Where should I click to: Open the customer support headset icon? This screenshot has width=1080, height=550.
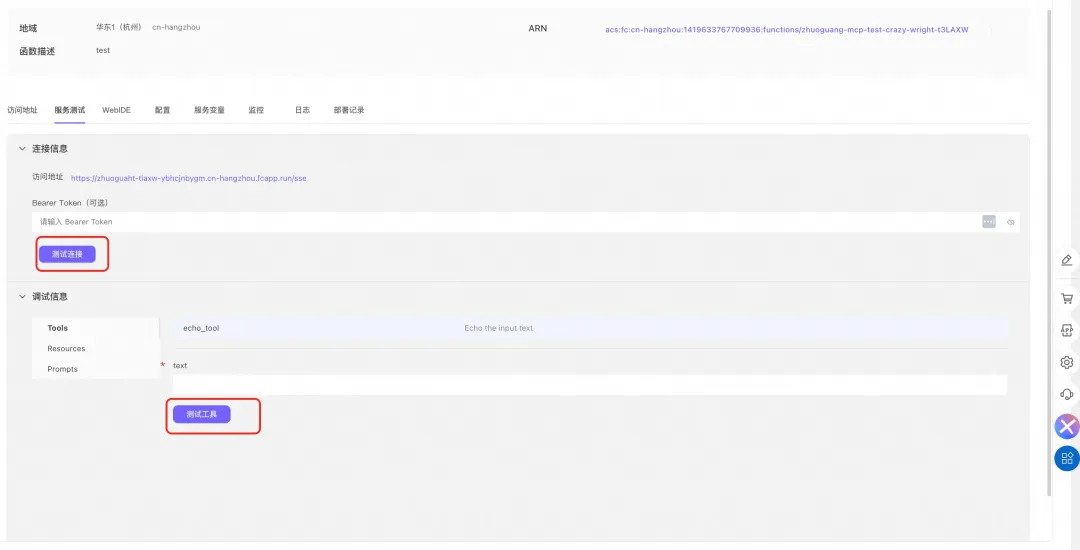coord(1067,394)
